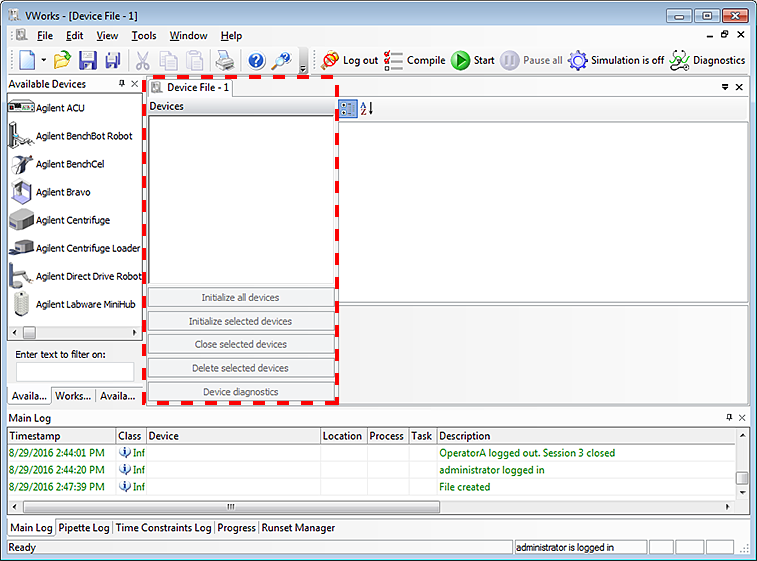Open the device file window list dropdown
Image resolution: width=757 pixels, height=561 pixels.
725,88
